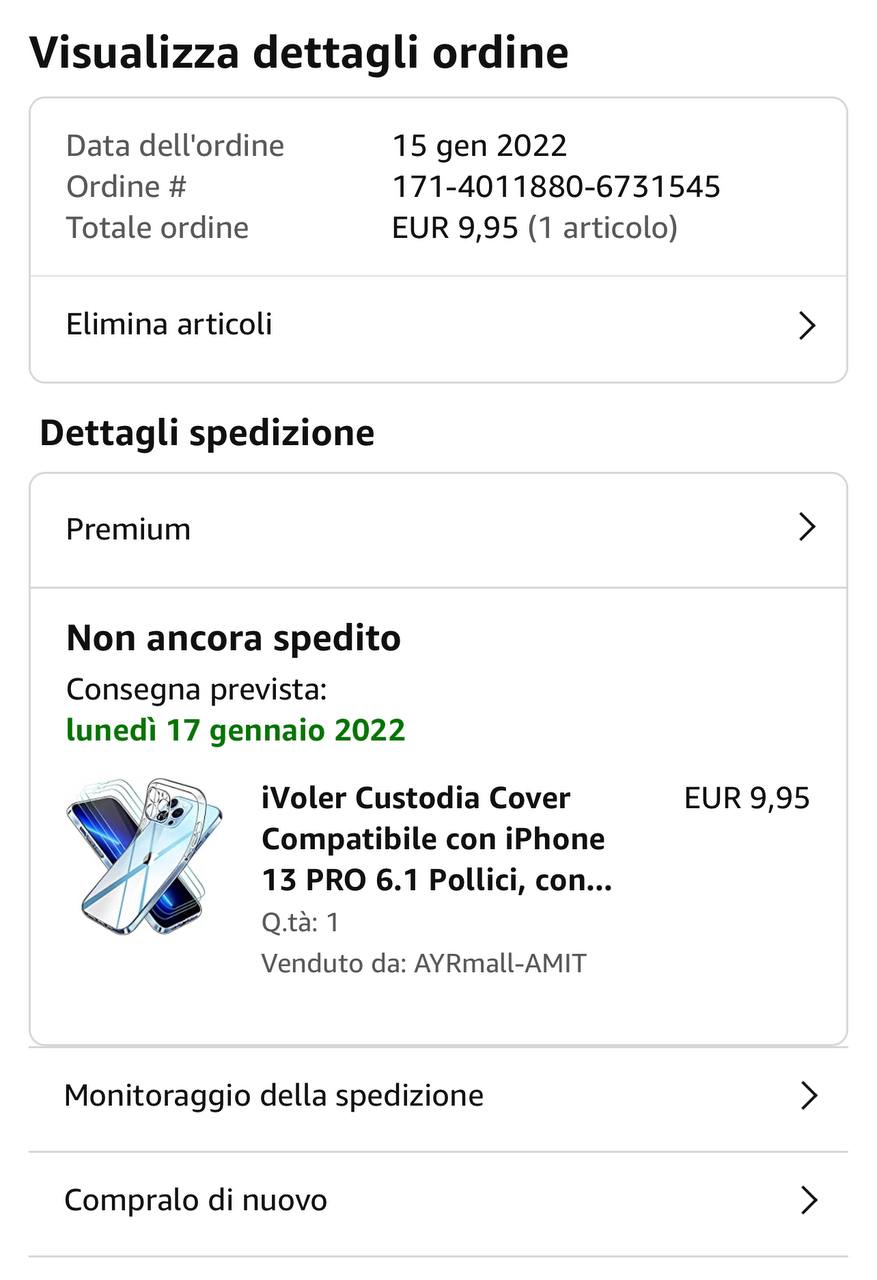877x1280 pixels.
Task: Click the Q.tà: 1 quantity label
Action: (x=300, y=922)
